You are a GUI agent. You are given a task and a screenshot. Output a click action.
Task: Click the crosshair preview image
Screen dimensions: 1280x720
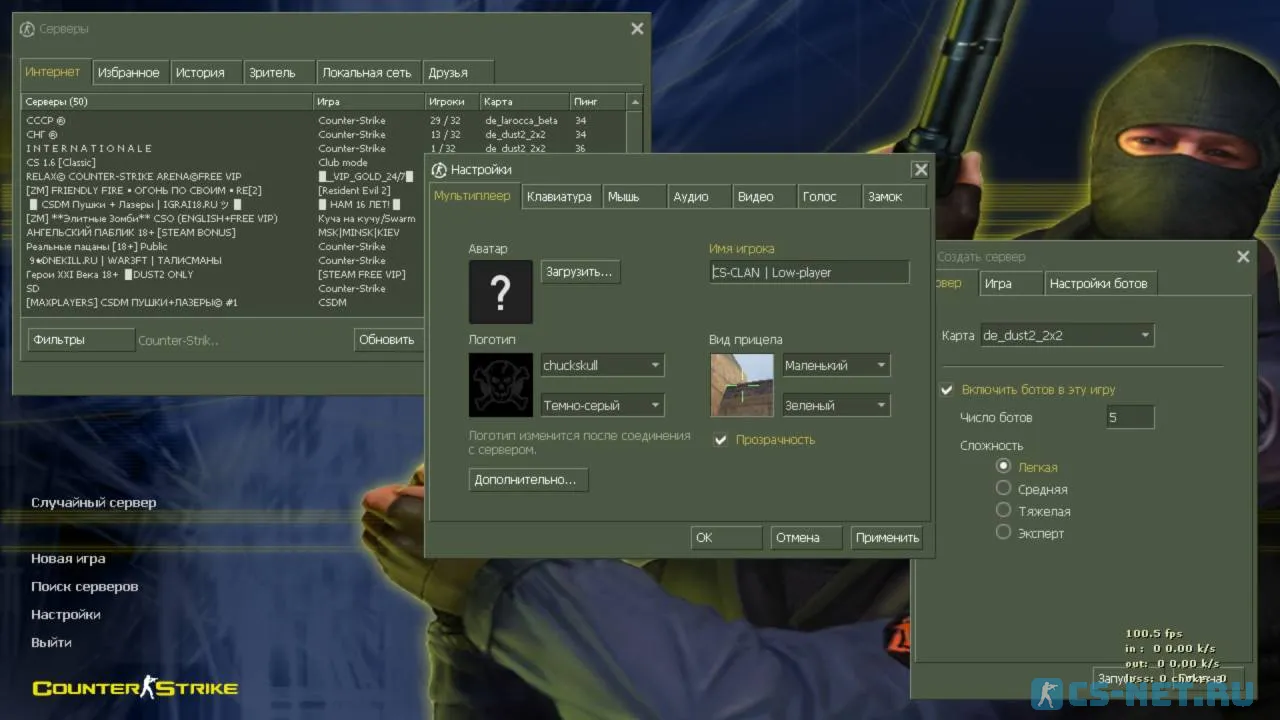click(742, 385)
